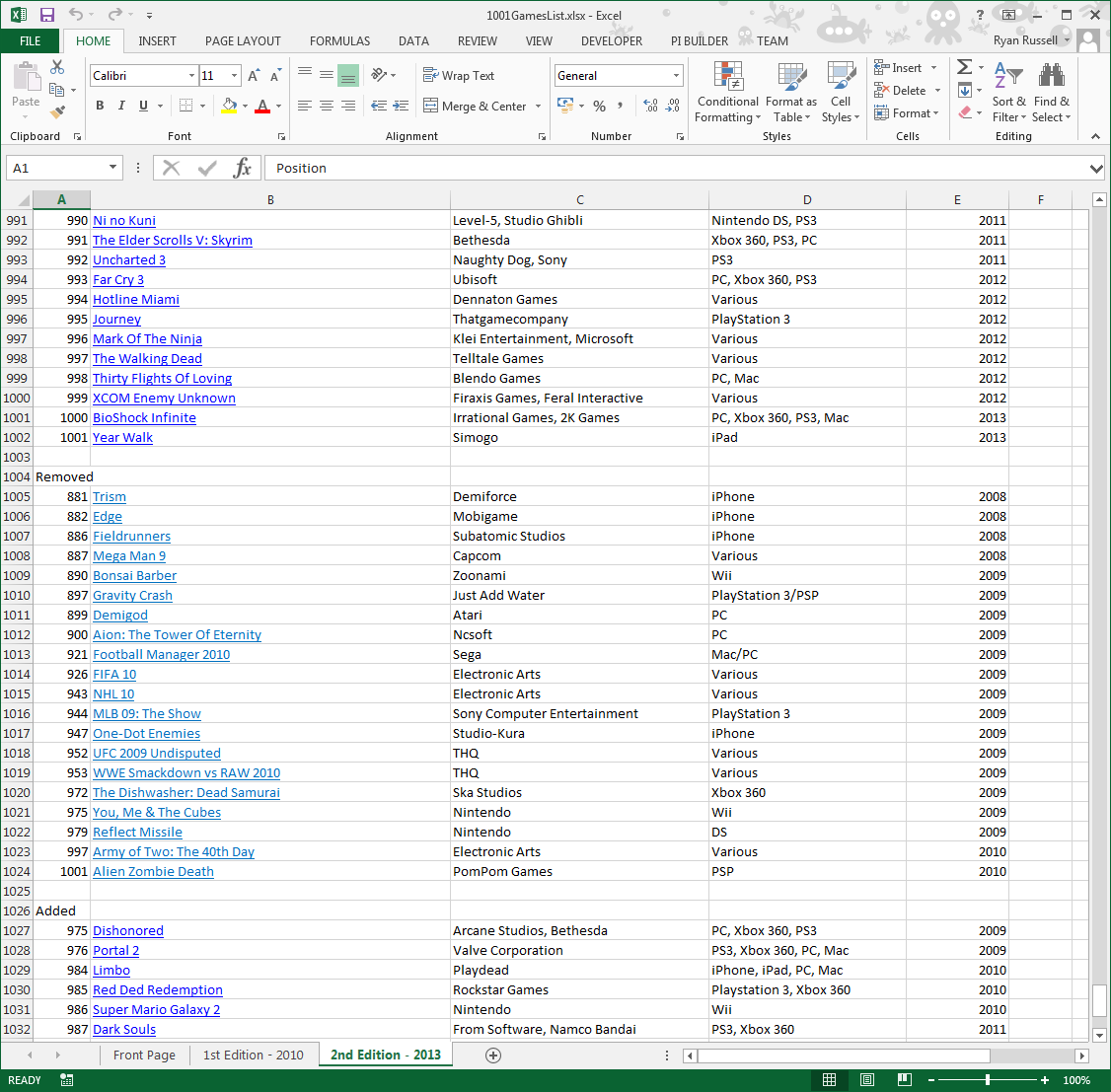
Task: Increase indent in Alignment group
Action: pos(401,106)
